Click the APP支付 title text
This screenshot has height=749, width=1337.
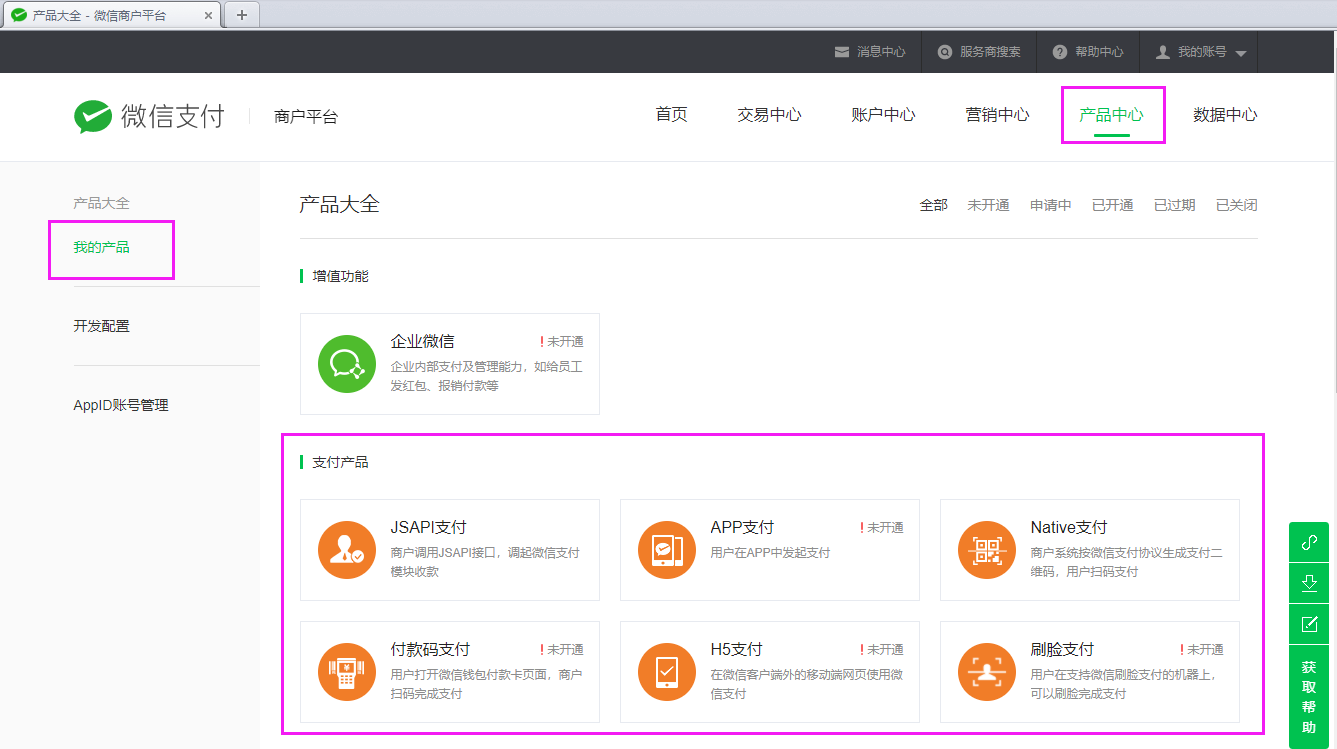pos(742,527)
